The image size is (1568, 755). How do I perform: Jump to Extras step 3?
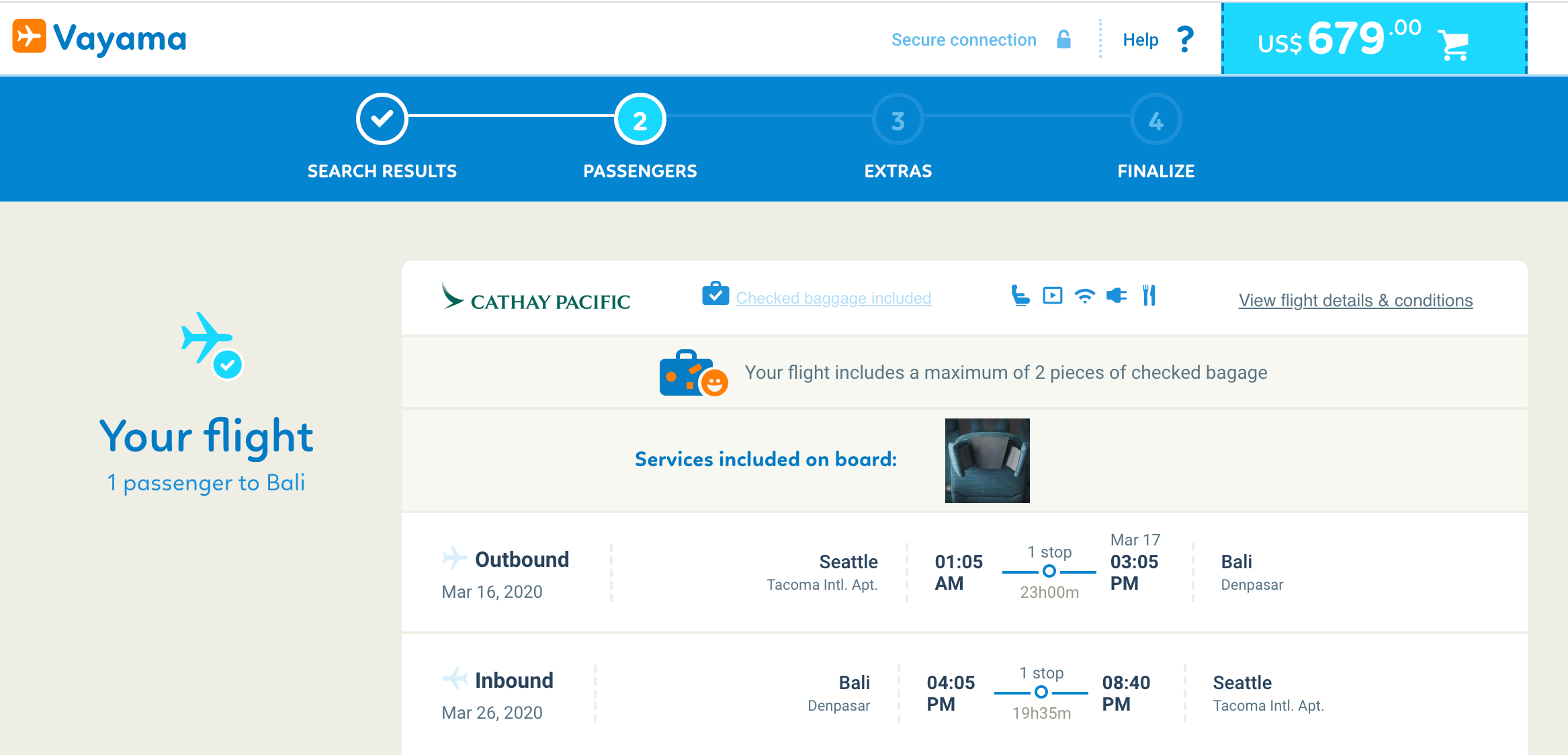click(898, 120)
